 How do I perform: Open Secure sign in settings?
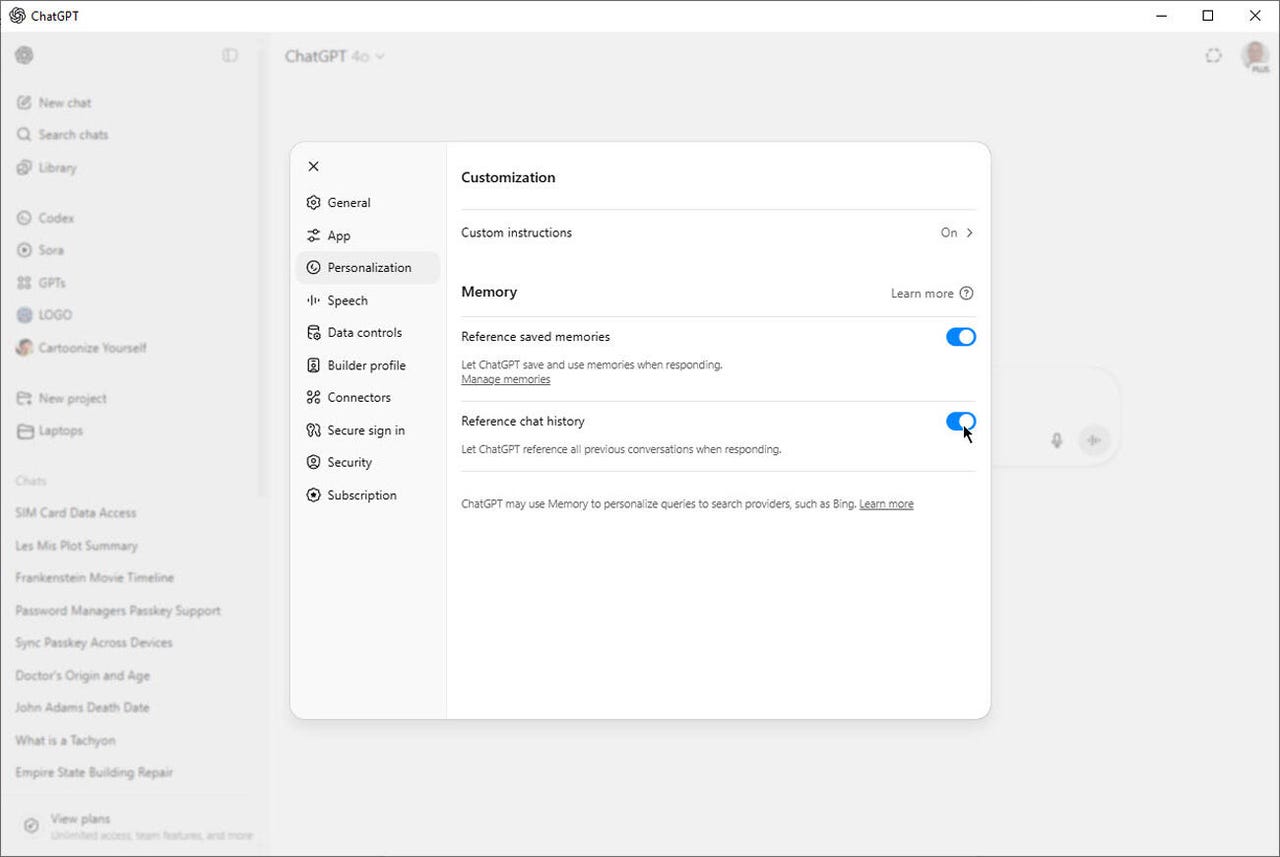(x=368, y=430)
